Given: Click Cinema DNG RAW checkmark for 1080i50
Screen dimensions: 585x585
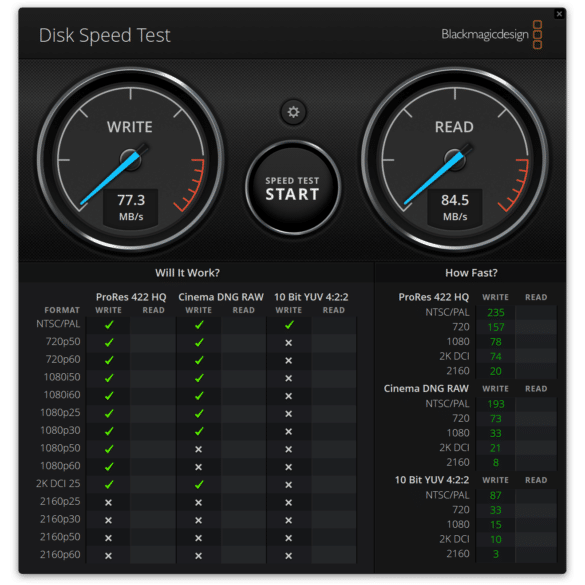Looking at the screenshot, I should click(199, 378).
